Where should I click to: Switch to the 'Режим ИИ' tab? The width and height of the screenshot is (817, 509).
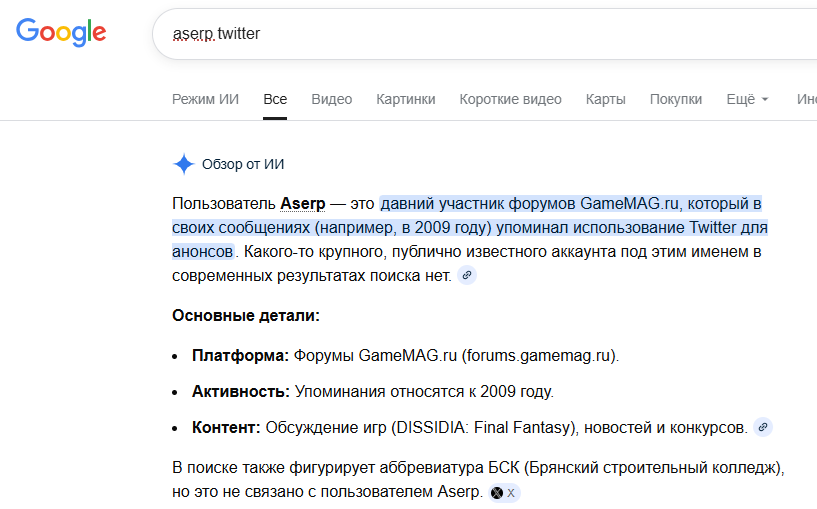[205, 99]
